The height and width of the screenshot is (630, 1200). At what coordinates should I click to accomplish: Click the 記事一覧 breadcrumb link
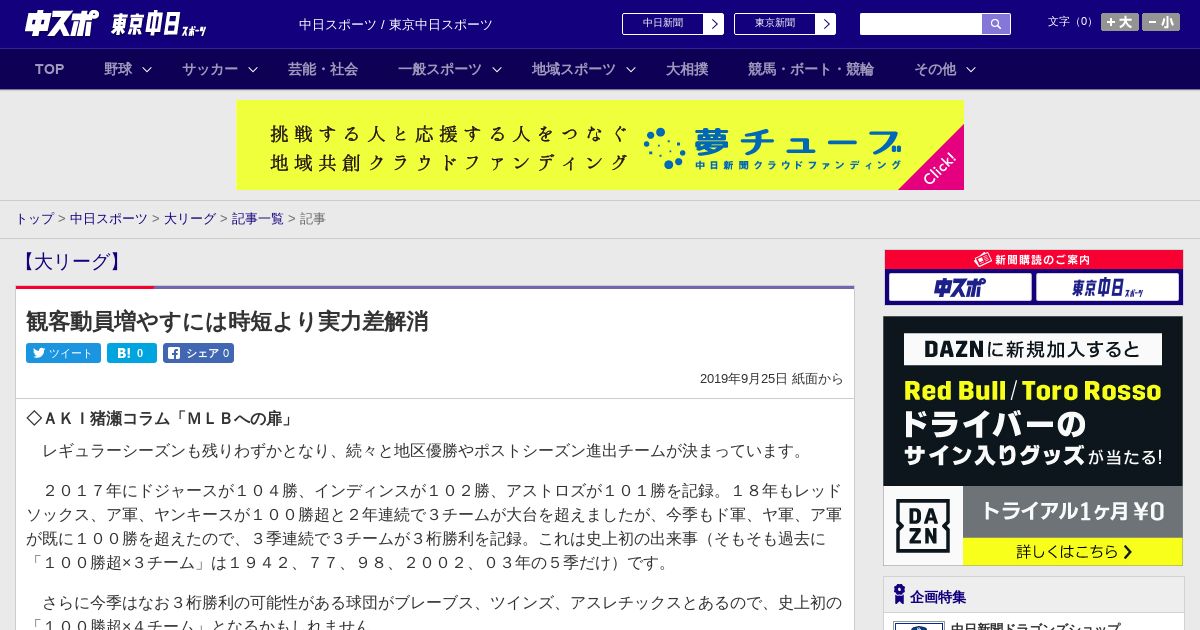tap(258, 218)
